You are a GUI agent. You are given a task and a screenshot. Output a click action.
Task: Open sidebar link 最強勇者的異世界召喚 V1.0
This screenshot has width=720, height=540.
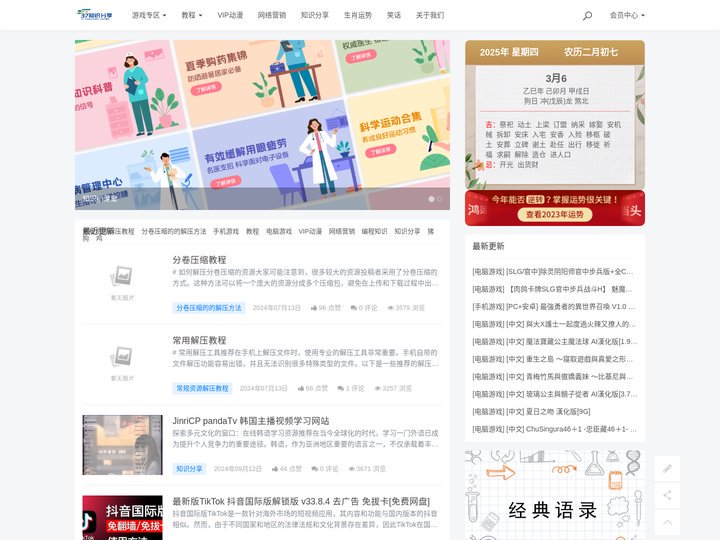[x=554, y=307]
